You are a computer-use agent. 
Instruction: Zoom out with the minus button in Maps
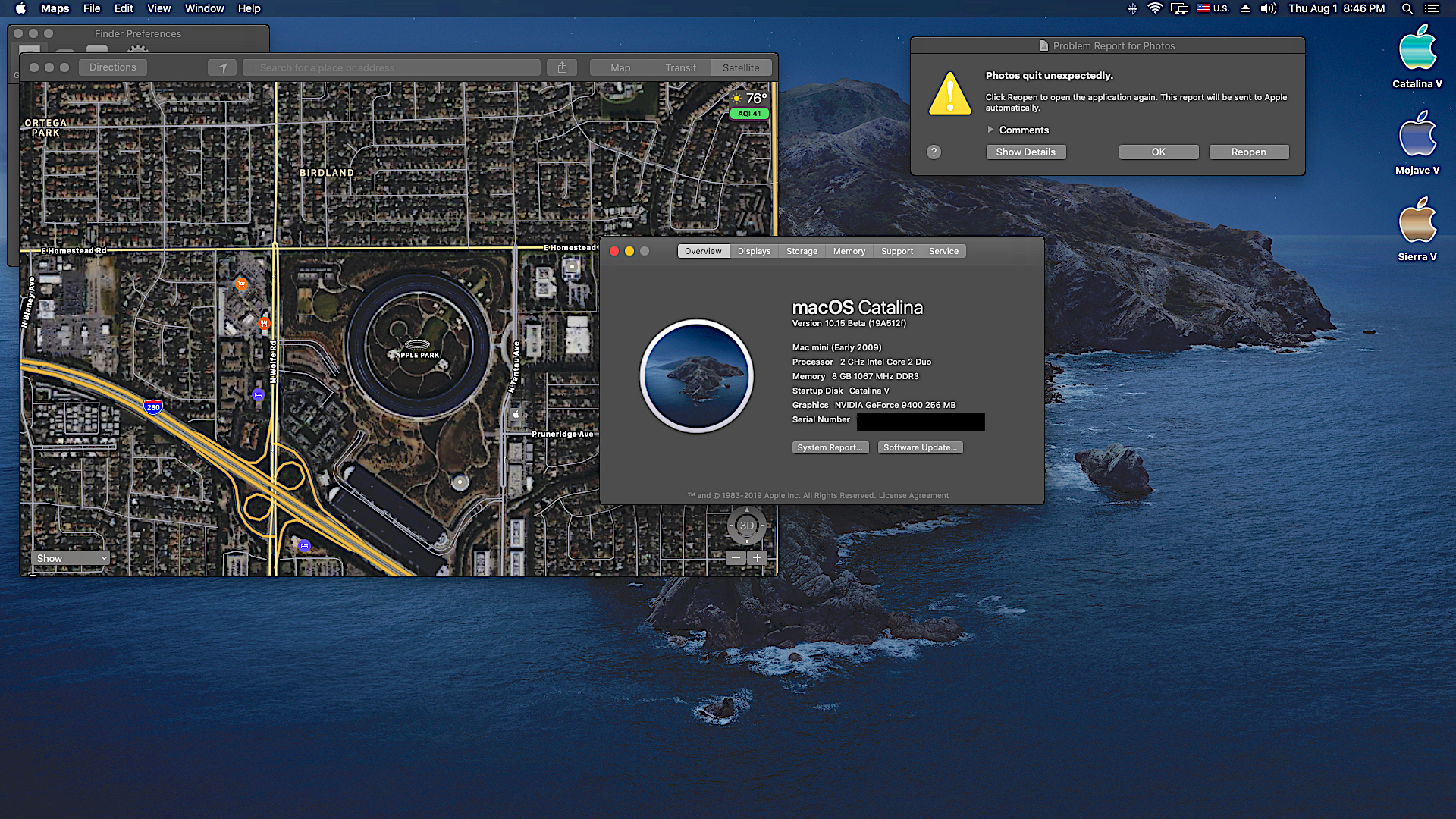pyautogui.click(x=736, y=558)
